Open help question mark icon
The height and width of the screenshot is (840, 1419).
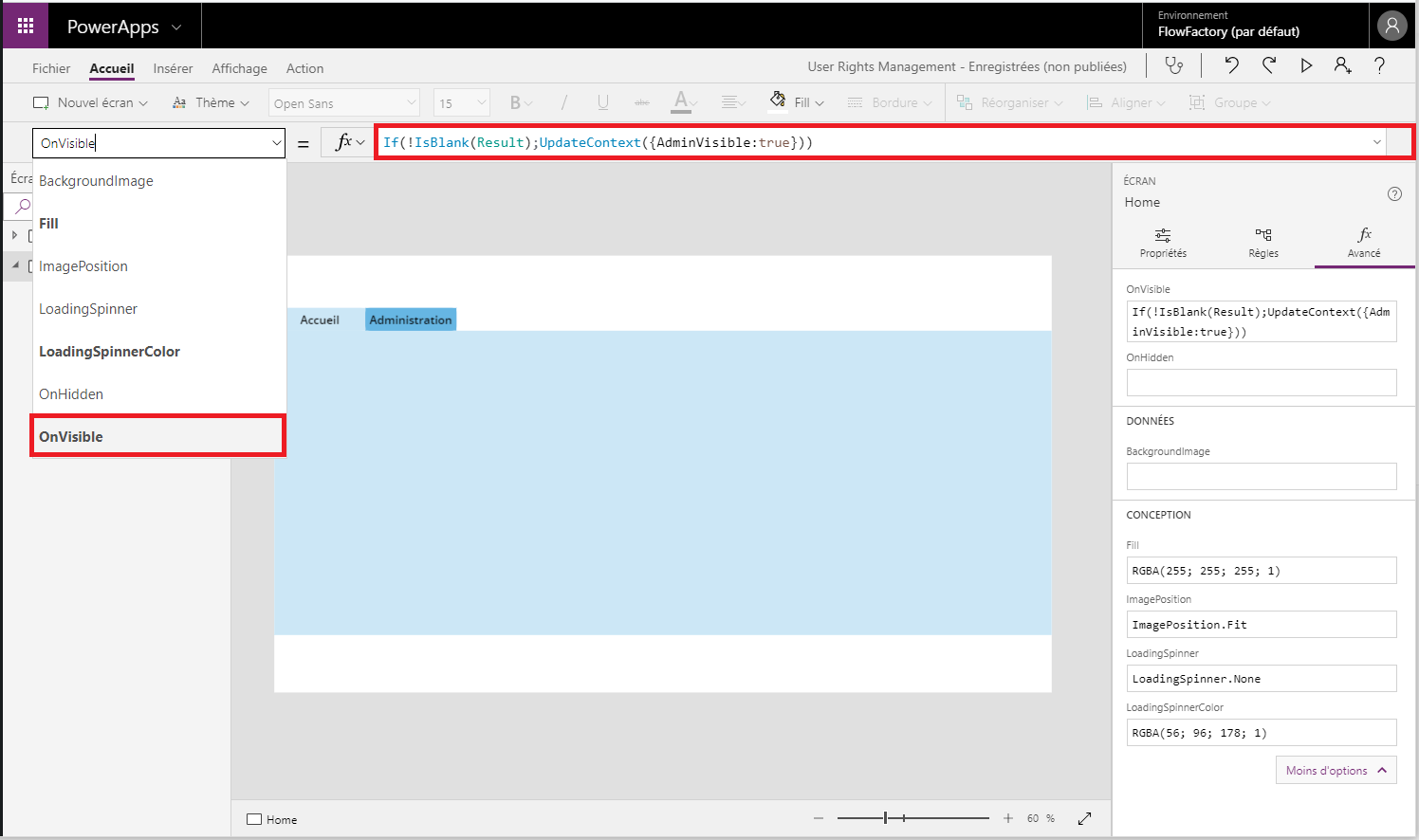coord(1379,65)
